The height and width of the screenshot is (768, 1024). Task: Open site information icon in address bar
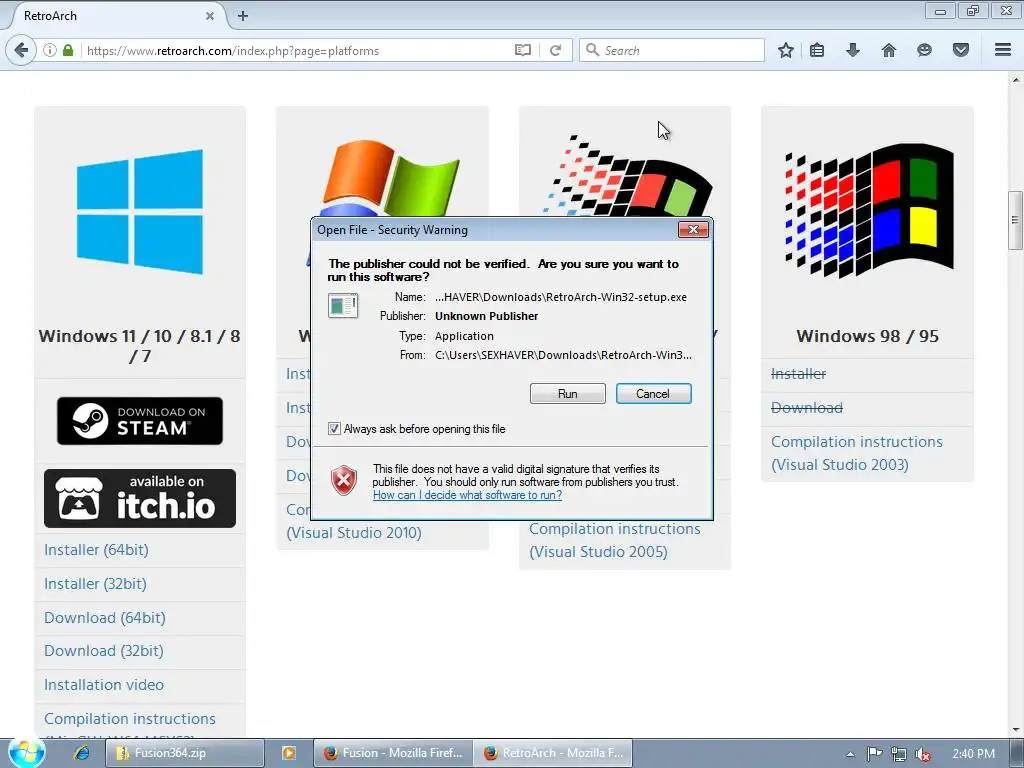pos(50,50)
